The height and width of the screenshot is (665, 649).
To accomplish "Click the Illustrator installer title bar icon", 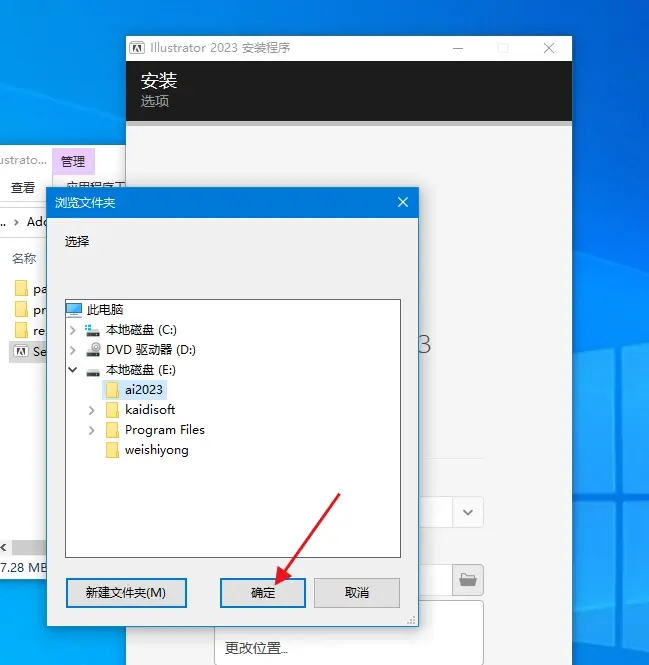I will click(x=137, y=48).
